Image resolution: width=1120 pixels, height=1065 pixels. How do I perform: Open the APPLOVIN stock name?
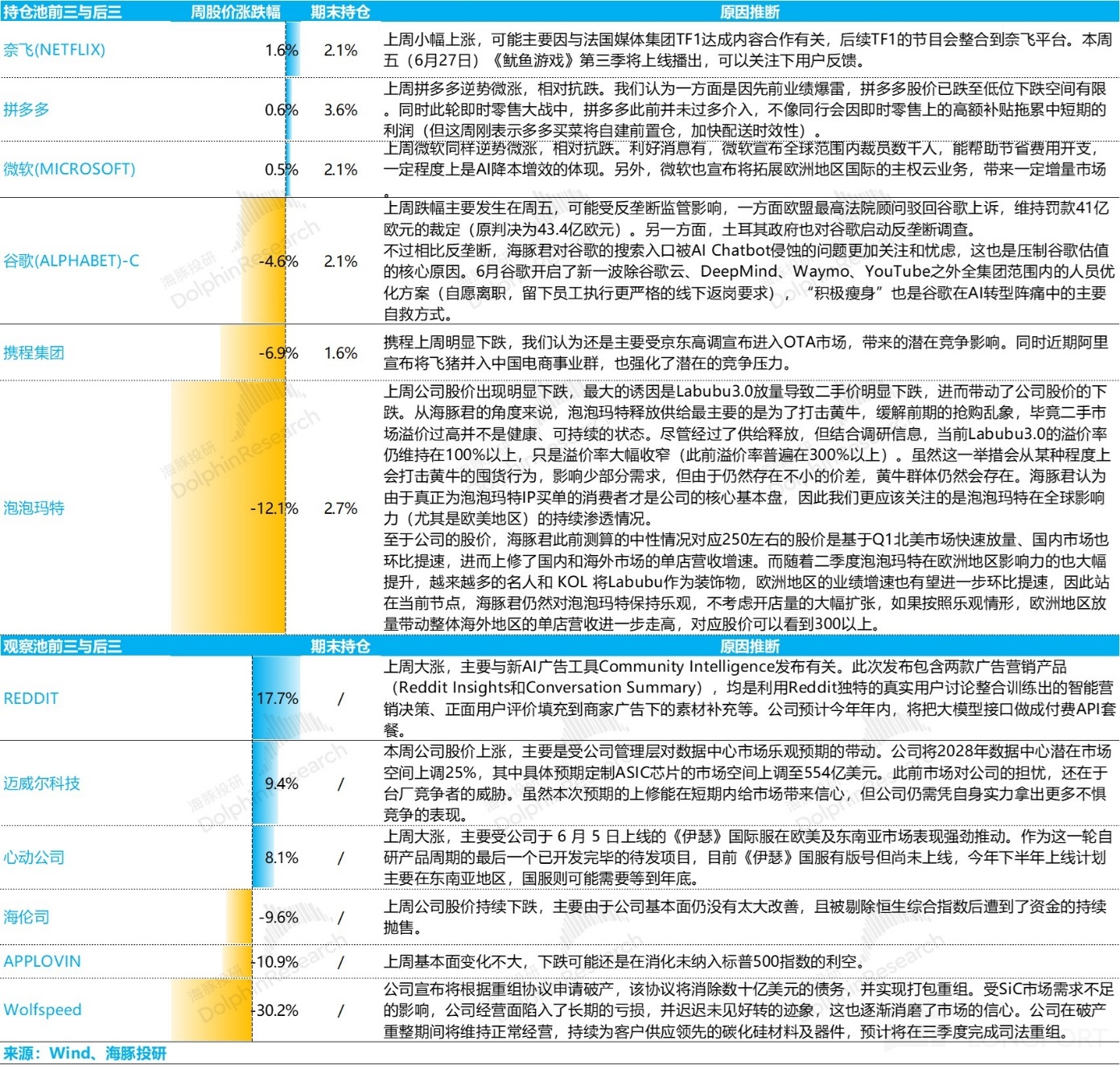pos(42,961)
